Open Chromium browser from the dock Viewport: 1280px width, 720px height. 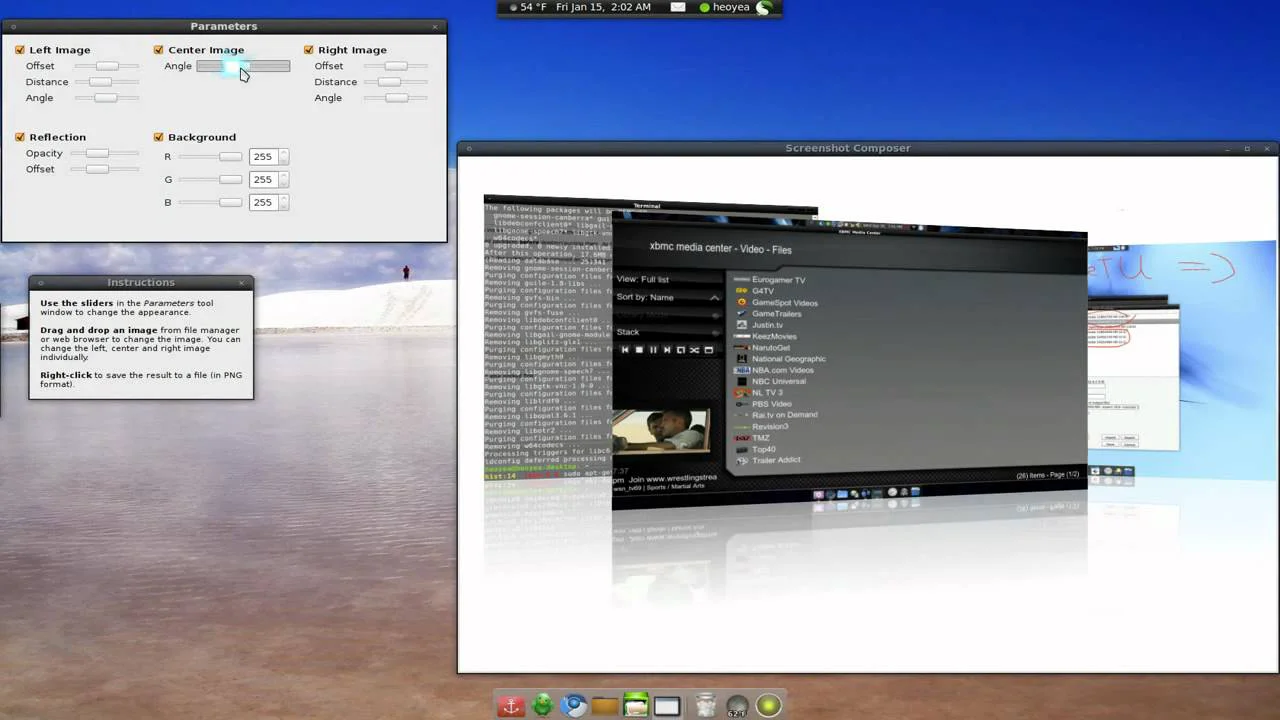(573, 705)
